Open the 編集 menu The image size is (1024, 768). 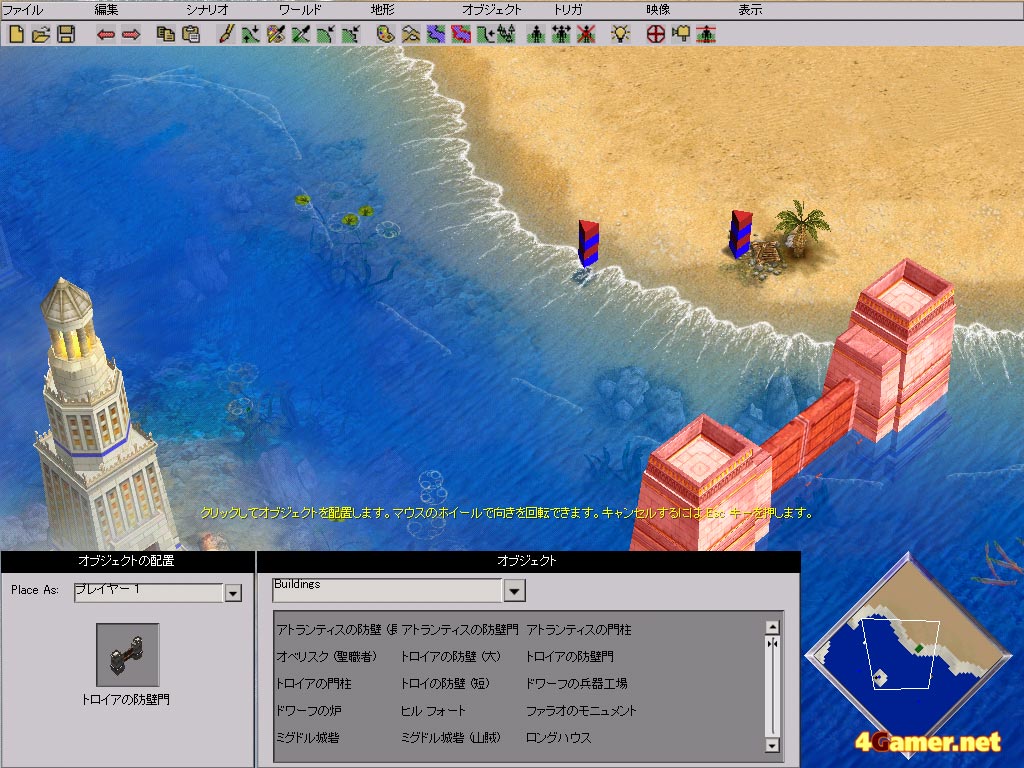pos(106,10)
